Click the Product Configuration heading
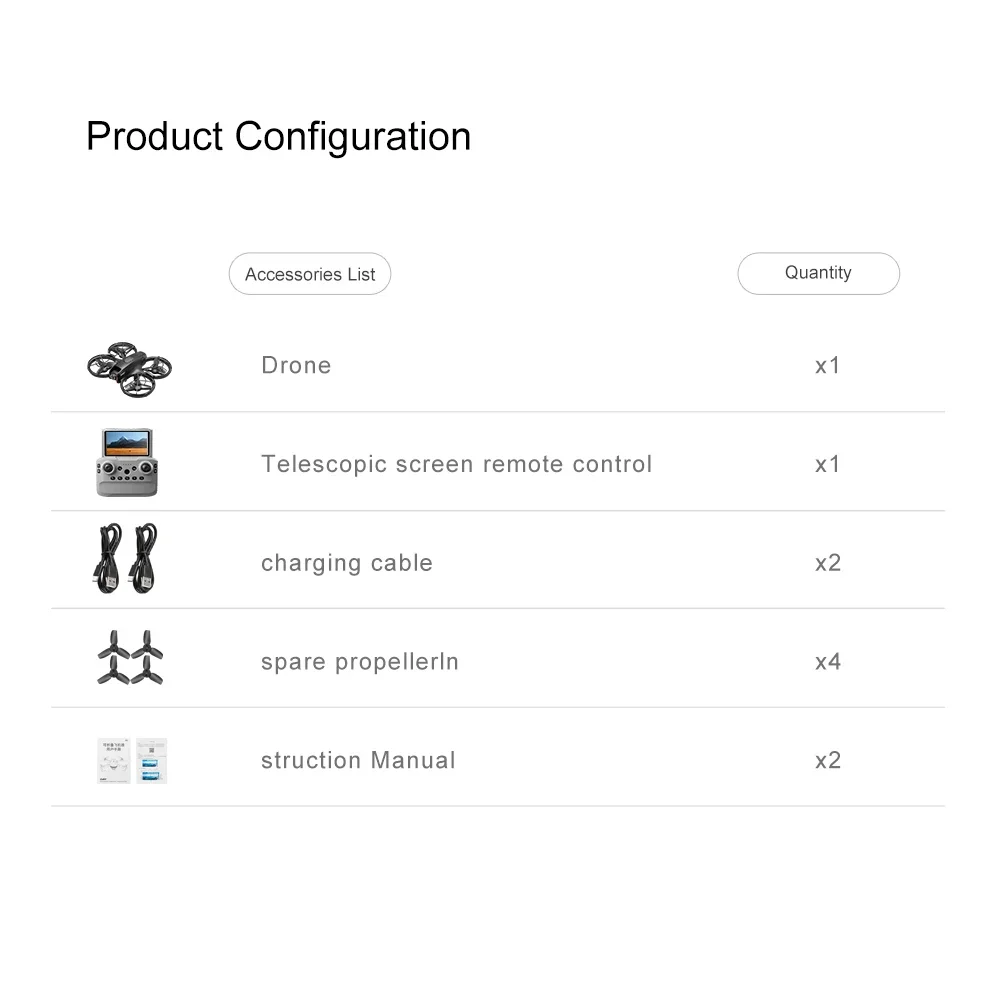The image size is (1000, 1000). [278, 137]
